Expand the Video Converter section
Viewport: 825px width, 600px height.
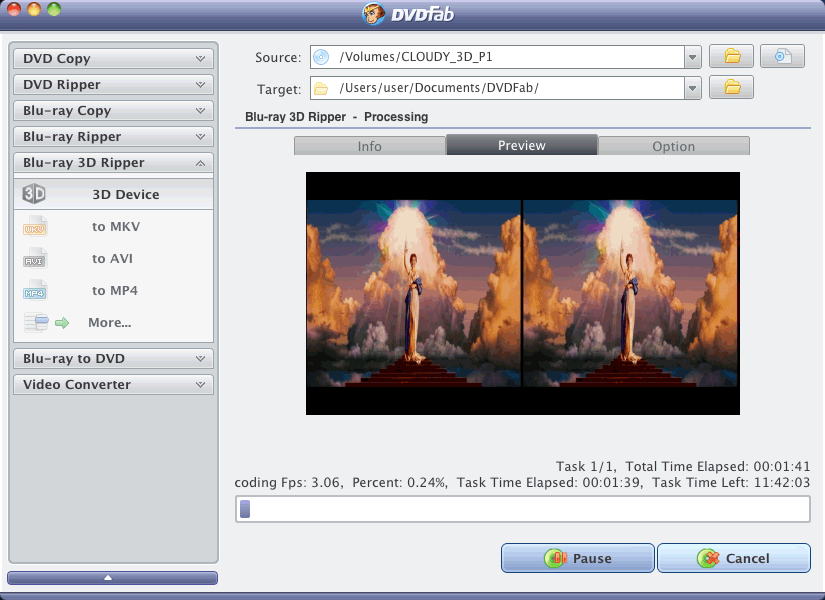point(113,385)
